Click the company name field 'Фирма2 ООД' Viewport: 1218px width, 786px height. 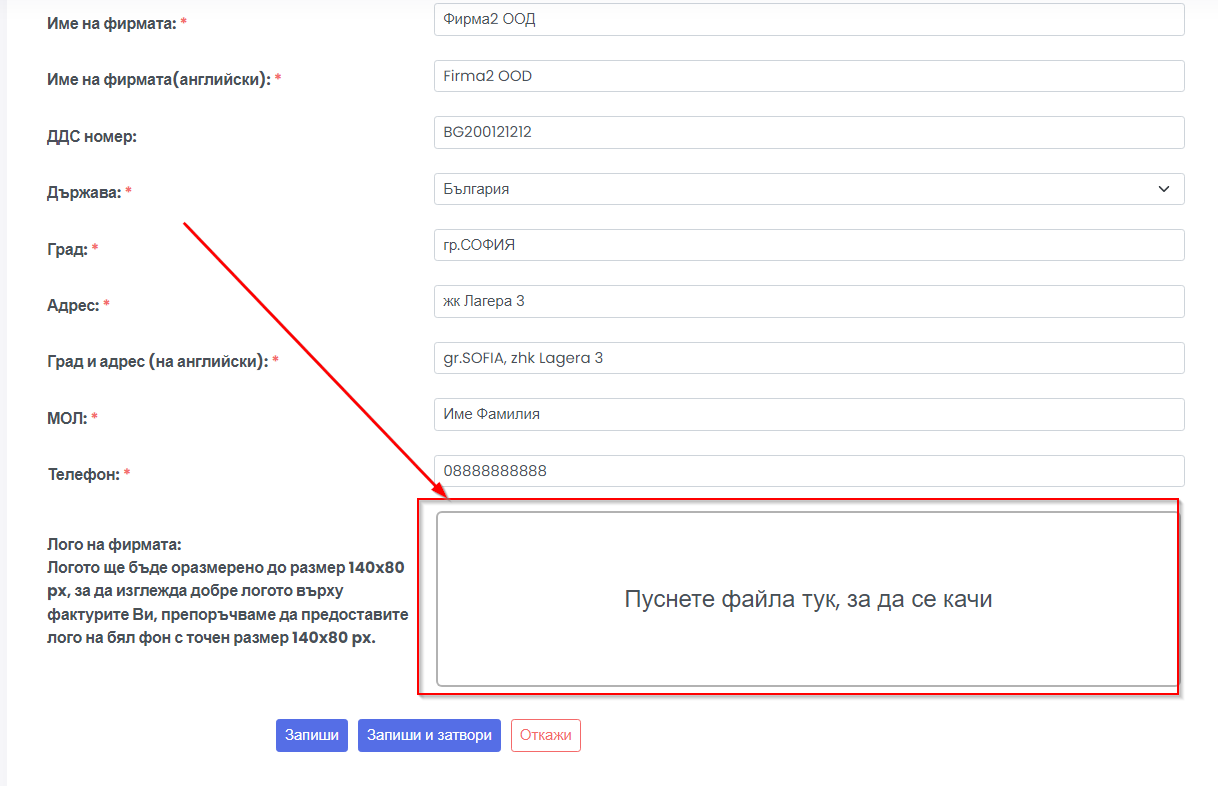pyautogui.click(x=808, y=19)
